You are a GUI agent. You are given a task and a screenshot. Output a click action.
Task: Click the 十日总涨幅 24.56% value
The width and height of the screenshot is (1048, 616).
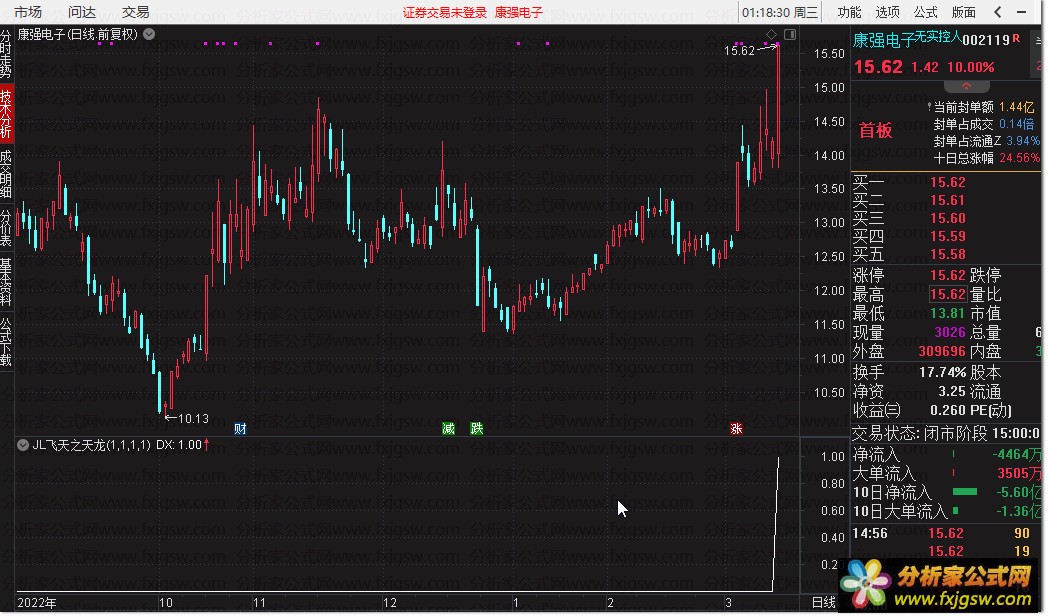coord(1019,158)
